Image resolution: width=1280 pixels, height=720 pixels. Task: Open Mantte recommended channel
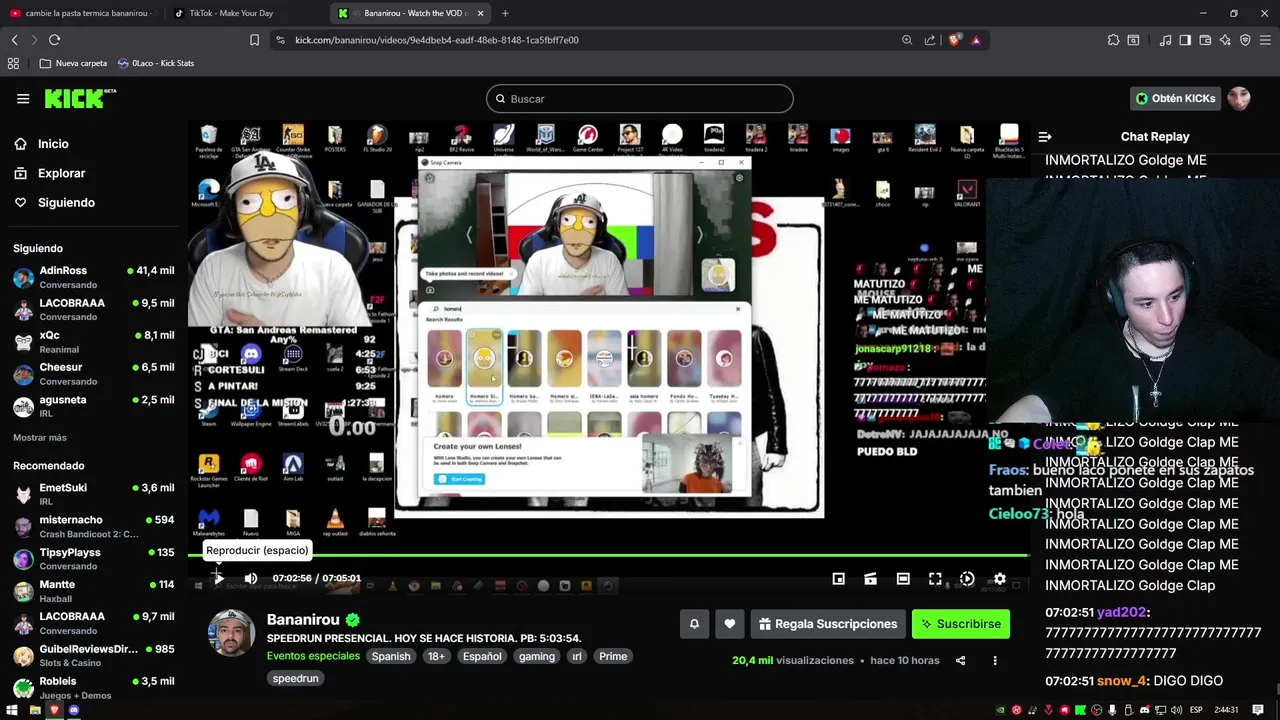click(x=94, y=590)
